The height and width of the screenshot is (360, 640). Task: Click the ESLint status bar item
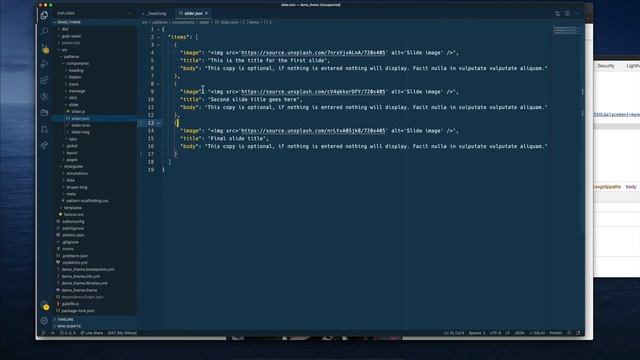(x=537, y=333)
